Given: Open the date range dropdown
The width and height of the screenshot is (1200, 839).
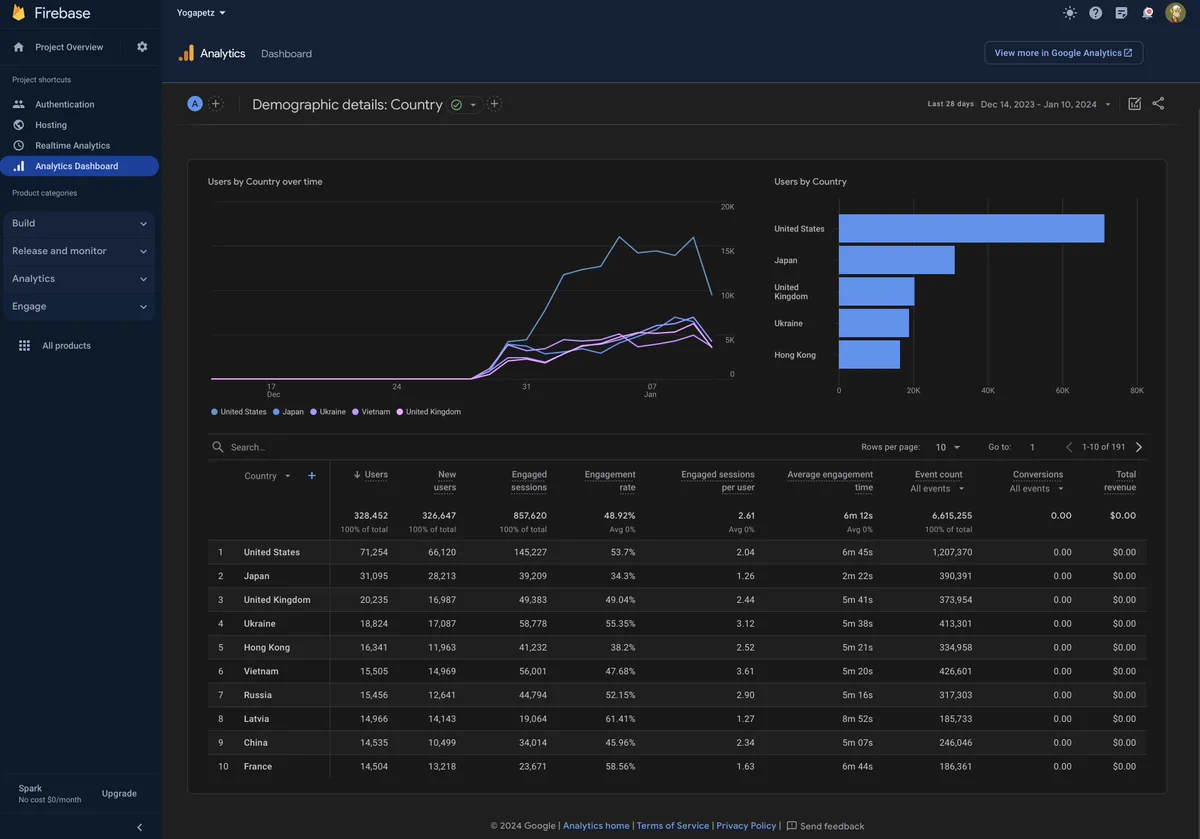Looking at the screenshot, I should coord(1046,104).
